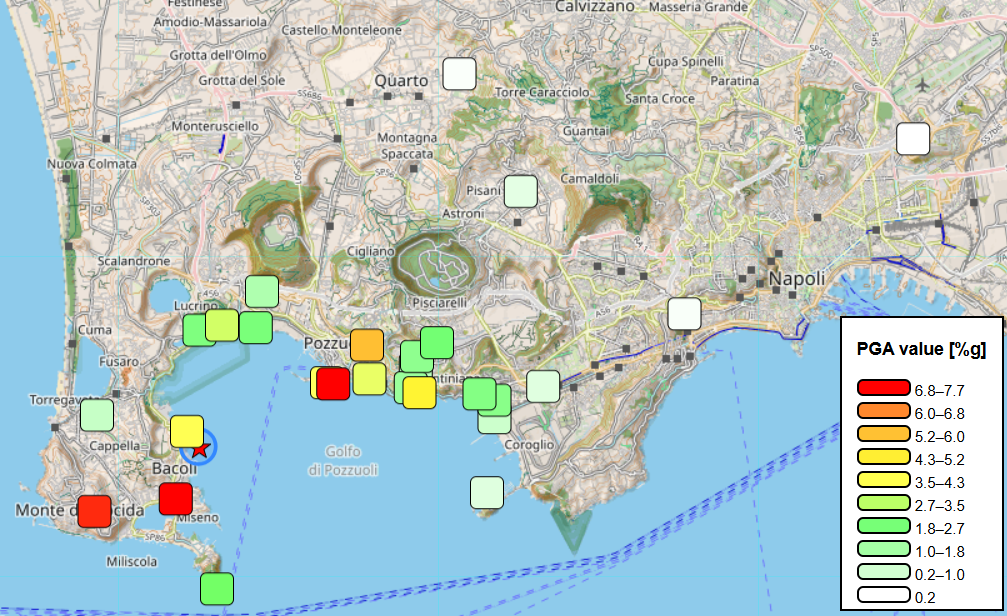Click the pale green marker near Cappella
This screenshot has width=1007, height=616.
point(98,413)
